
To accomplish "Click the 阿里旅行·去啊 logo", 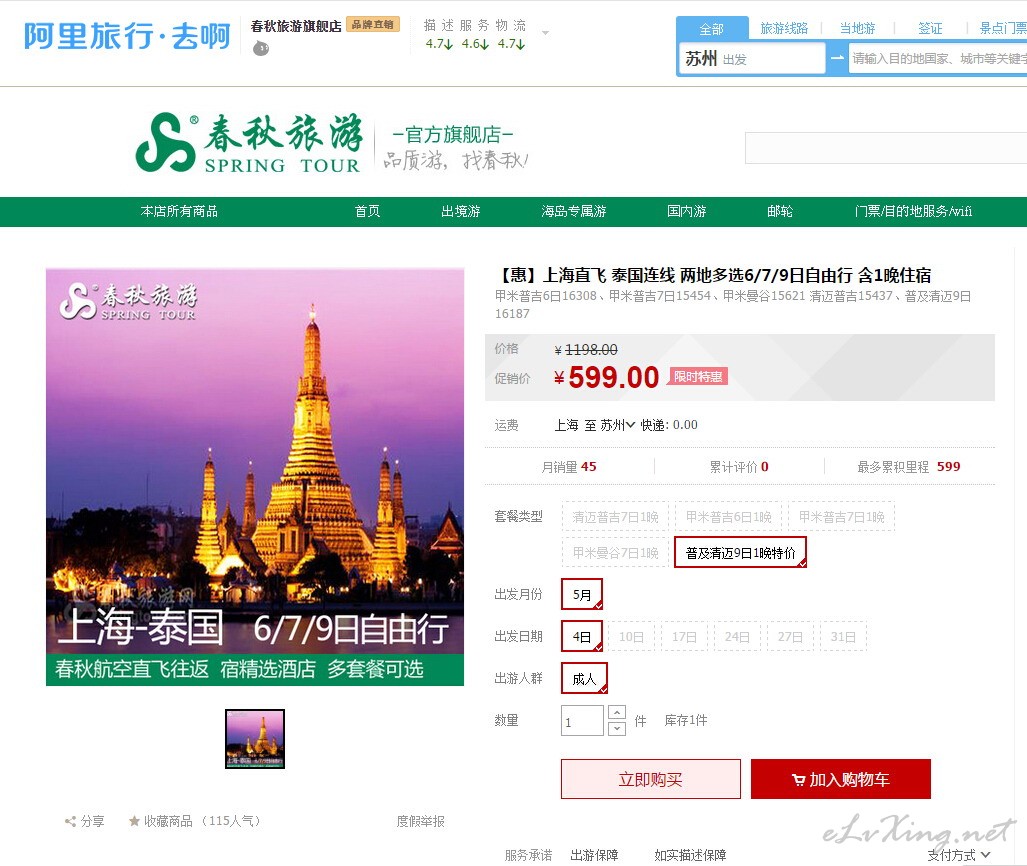I will pyautogui.click(x=127, y=37).
